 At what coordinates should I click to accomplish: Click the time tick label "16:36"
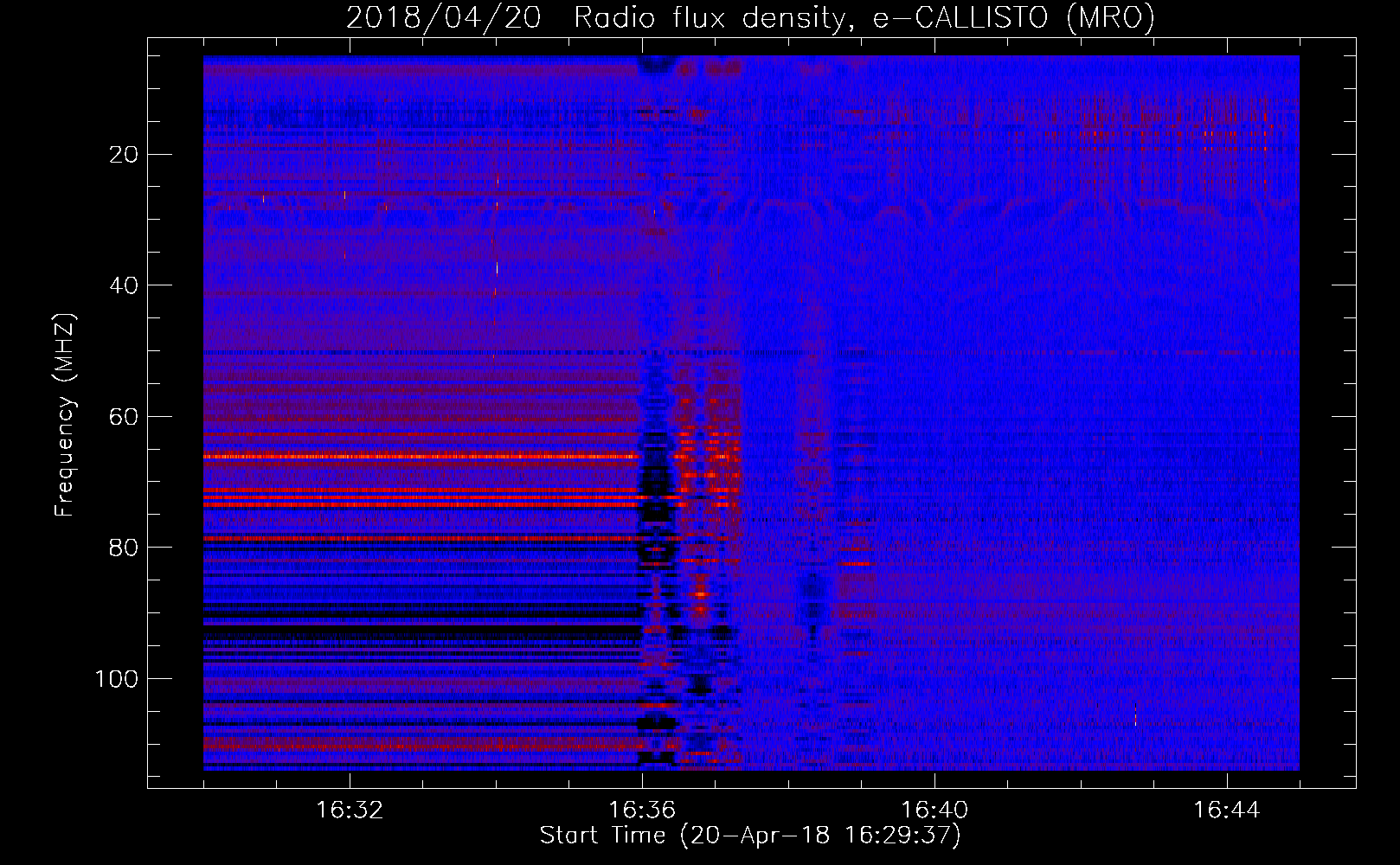pyautogui.click(x=642, y=811)
